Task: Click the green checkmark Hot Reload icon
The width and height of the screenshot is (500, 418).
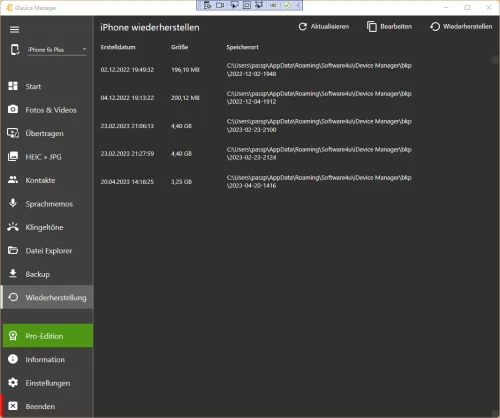Action: coord(287,5)
